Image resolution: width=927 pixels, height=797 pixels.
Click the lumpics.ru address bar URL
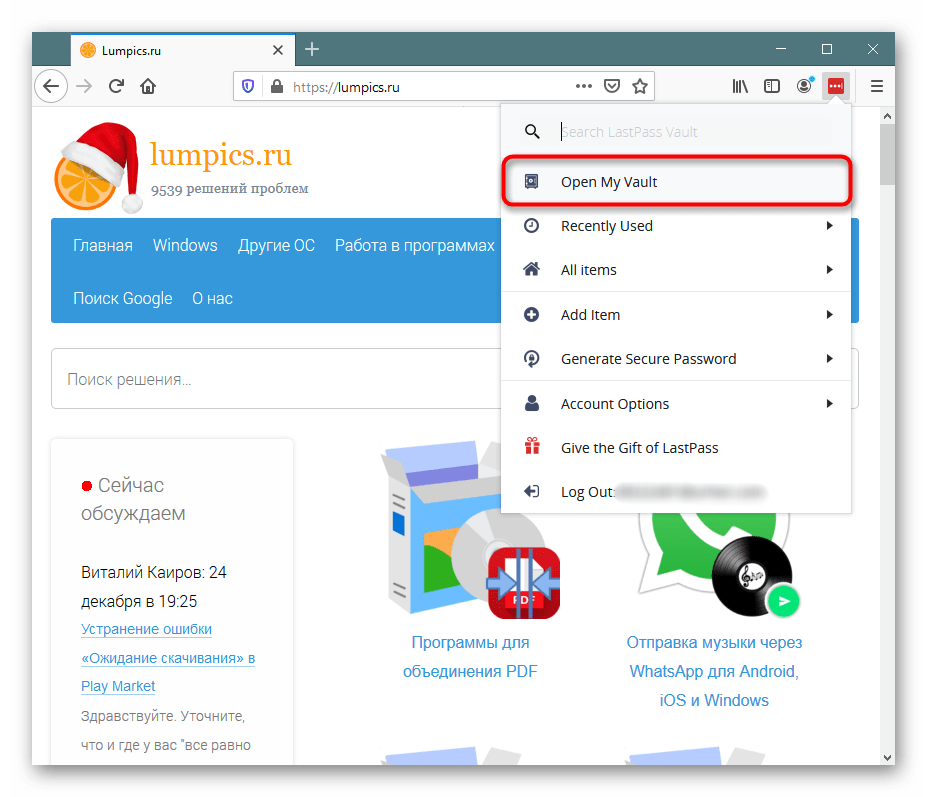click(x=346, y=87)
